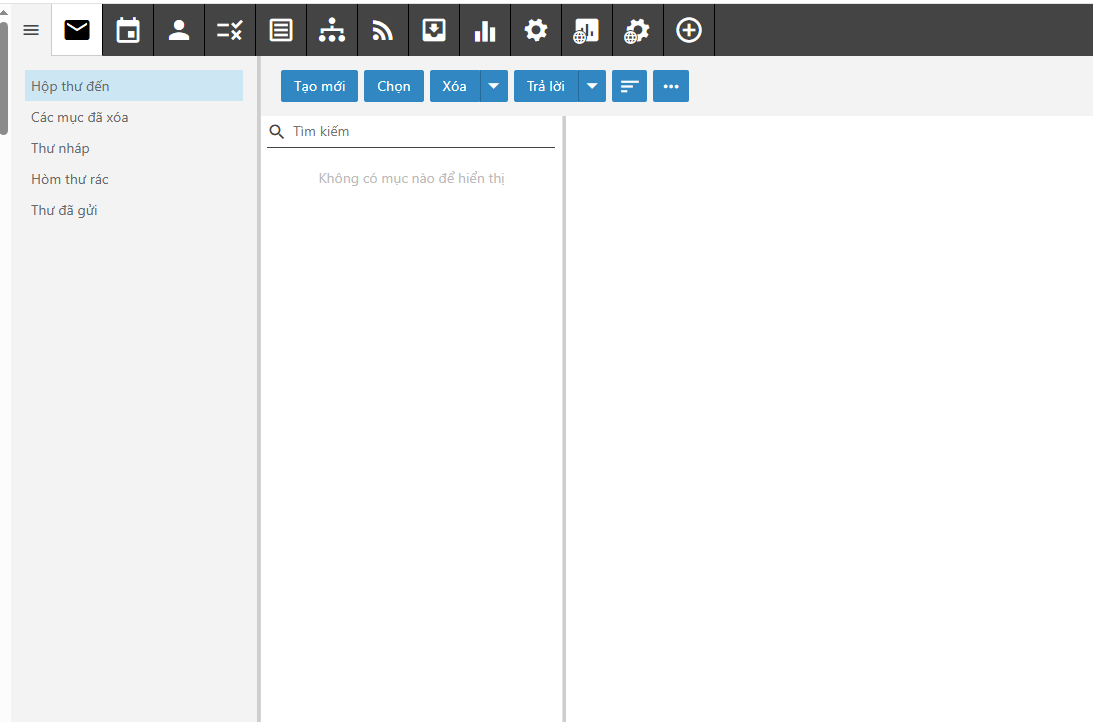Open the bar chart Reports icon

(x=485, y=30)
